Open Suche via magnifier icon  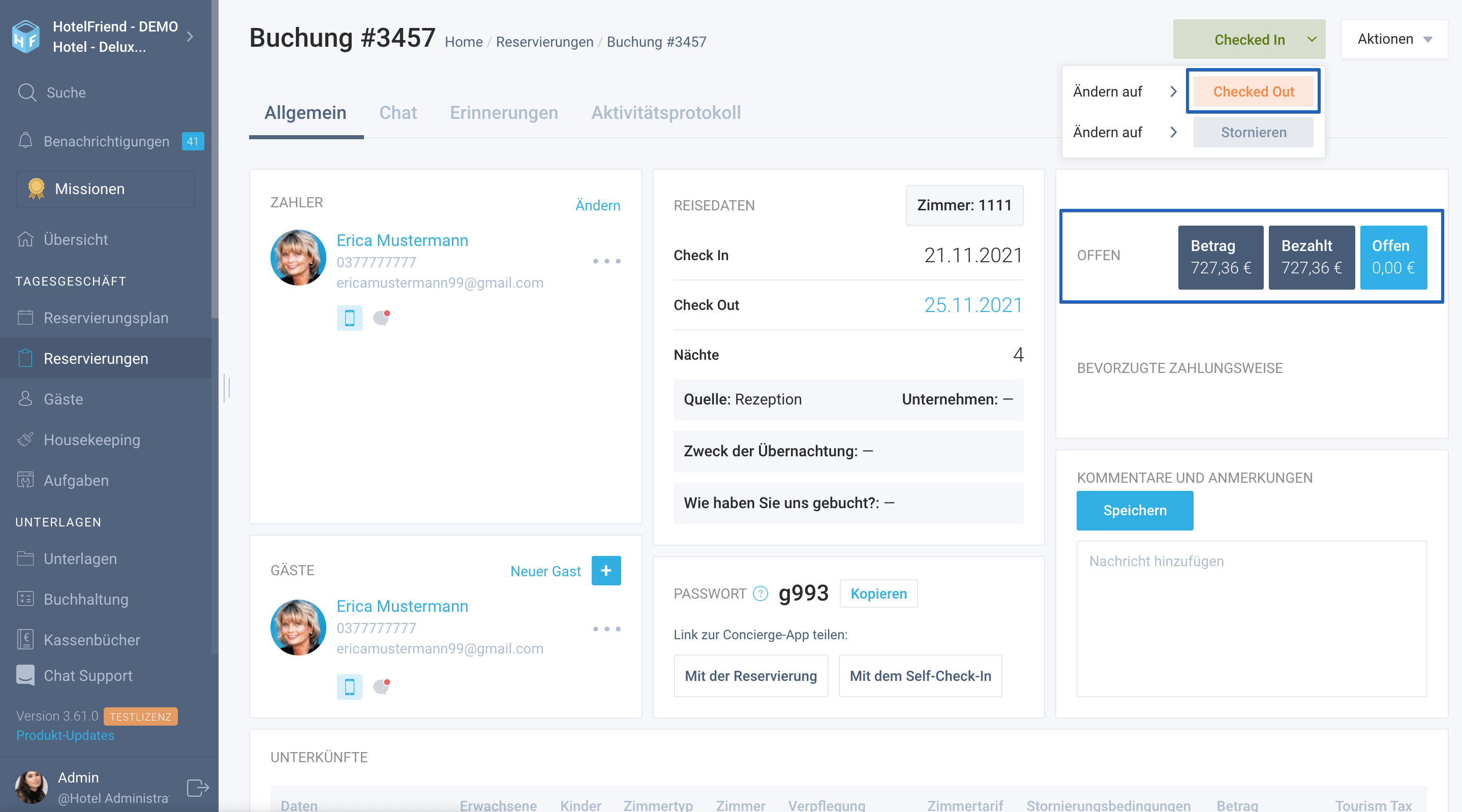click(x=26, y=92)
